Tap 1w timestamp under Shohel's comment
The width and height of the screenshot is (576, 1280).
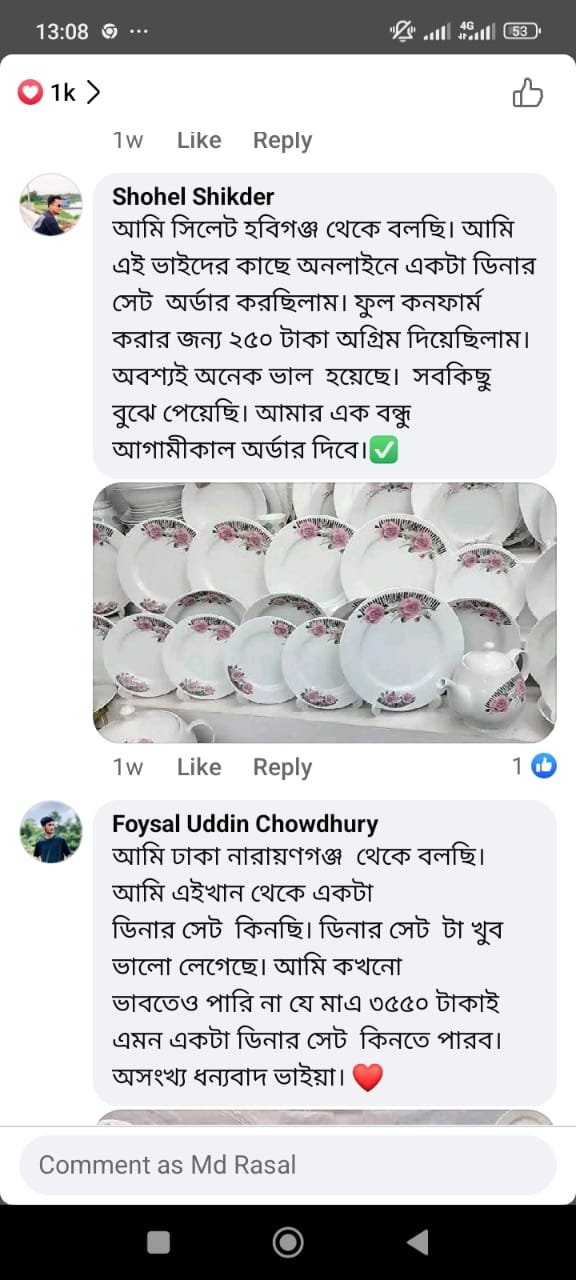click(126, 766)
